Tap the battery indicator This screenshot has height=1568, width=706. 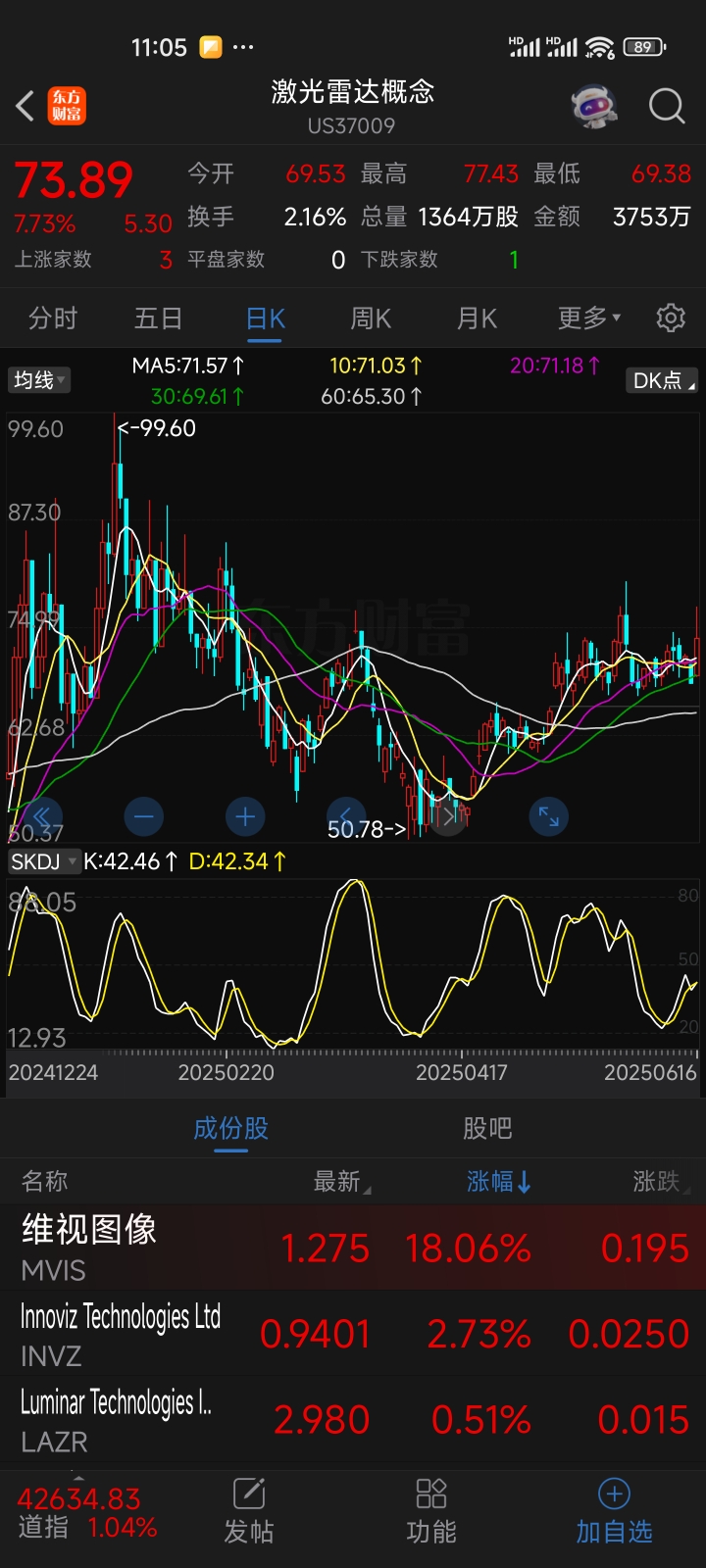tap(644, 46)
